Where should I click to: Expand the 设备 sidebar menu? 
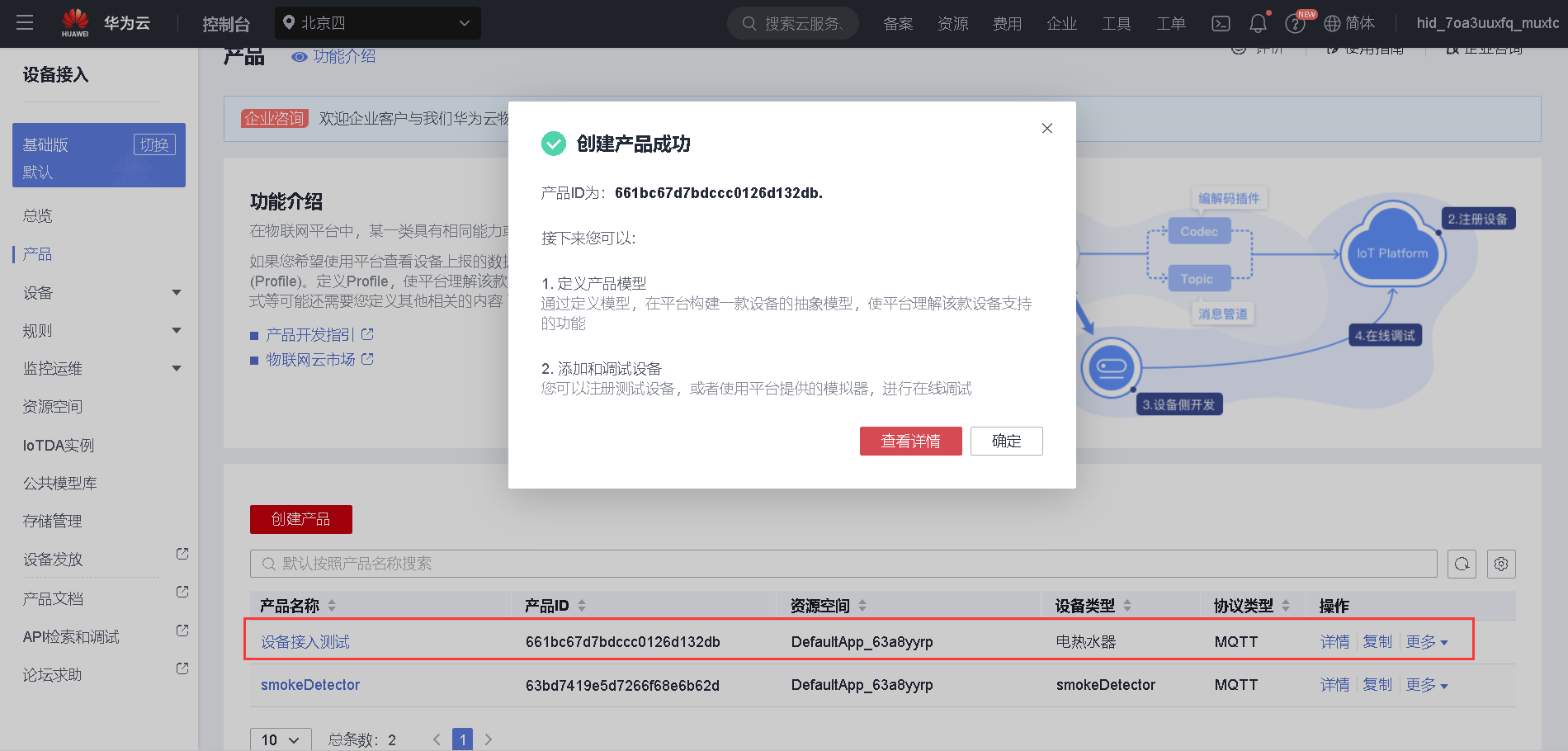[176, 293]
